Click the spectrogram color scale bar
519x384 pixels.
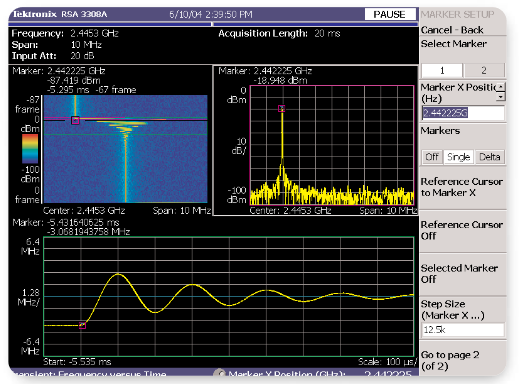[30, 149]
